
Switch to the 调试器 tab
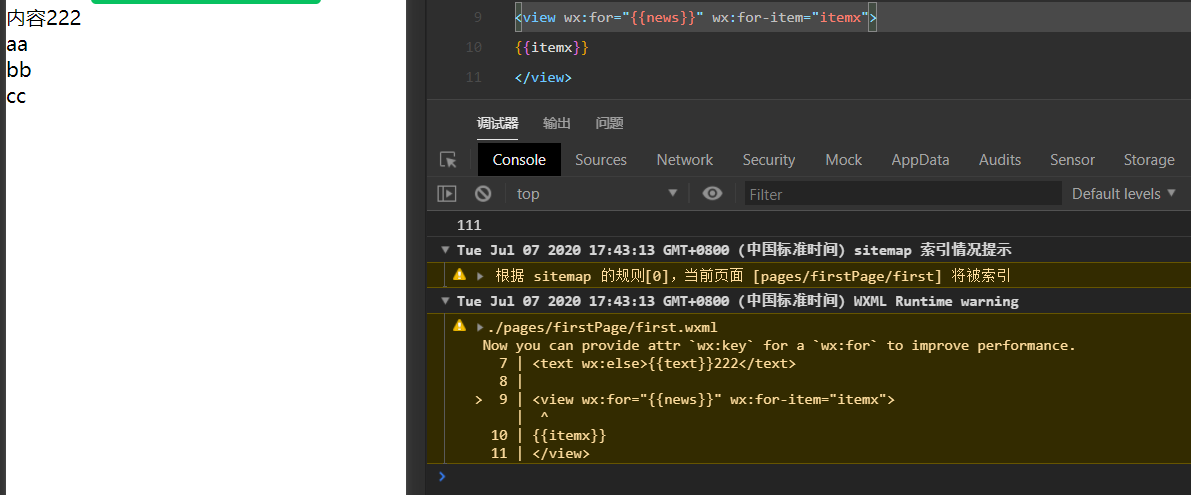(498, 124)
